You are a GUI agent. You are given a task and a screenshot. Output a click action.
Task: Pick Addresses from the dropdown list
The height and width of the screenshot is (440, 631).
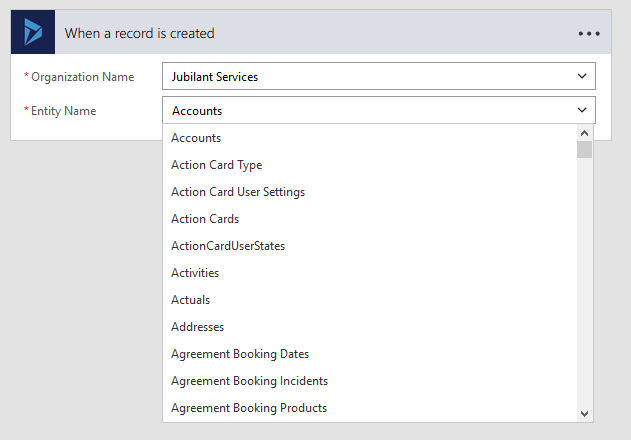(369, 326)
